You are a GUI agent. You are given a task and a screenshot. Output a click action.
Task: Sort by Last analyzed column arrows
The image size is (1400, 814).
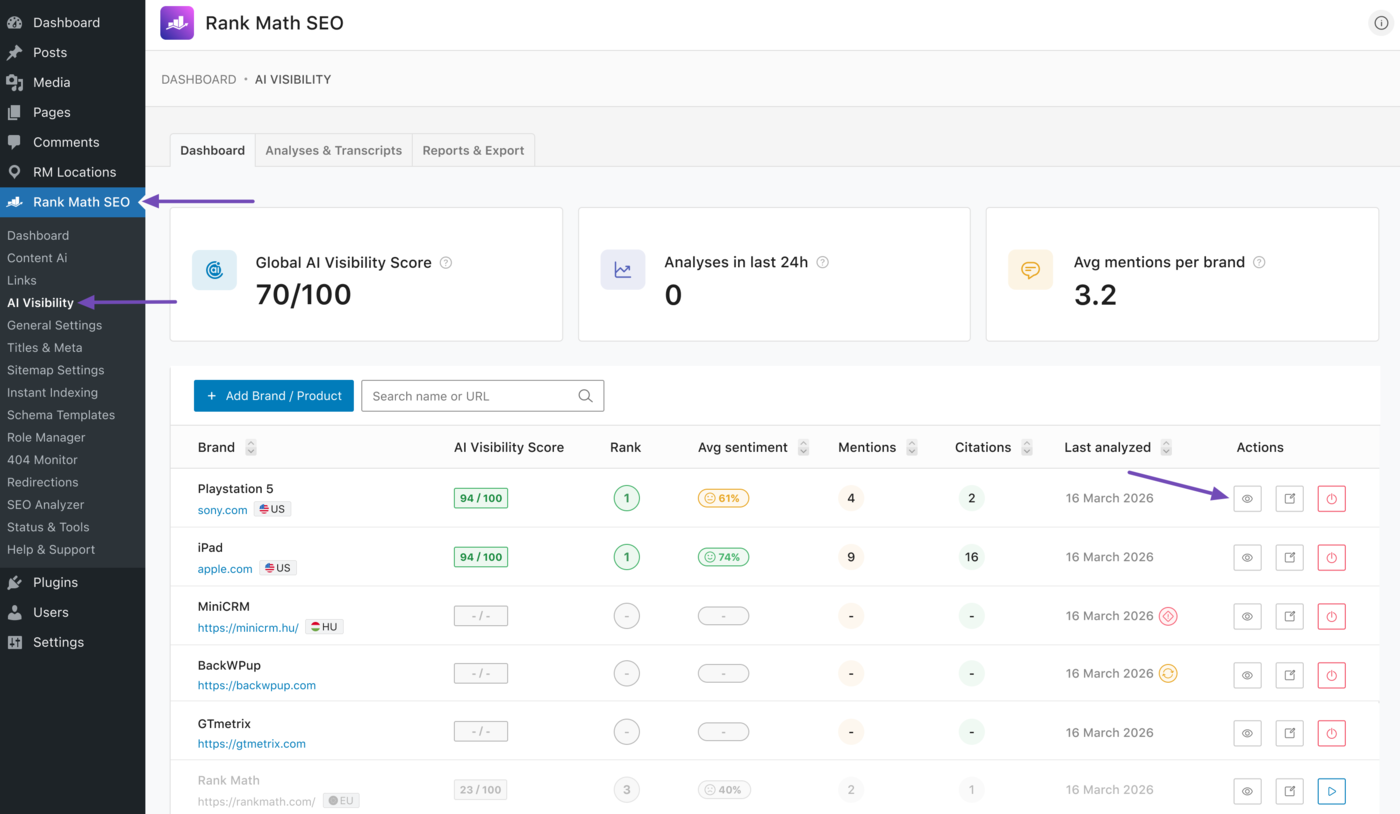[x=1166, y=448]
